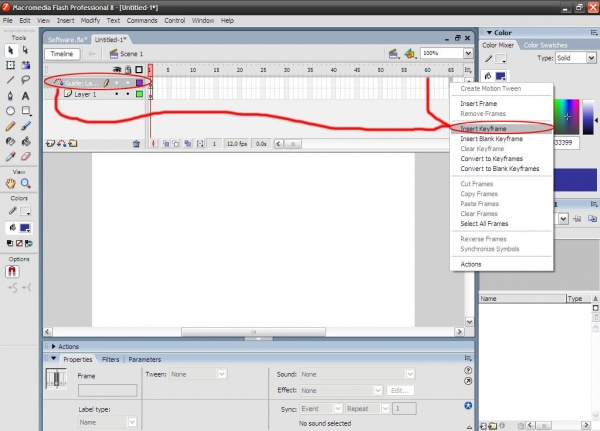Select the Brush tool
Image resolution: width=600 pixels, height=431 pixels.
pyautogui.click(x=26, y=126)
